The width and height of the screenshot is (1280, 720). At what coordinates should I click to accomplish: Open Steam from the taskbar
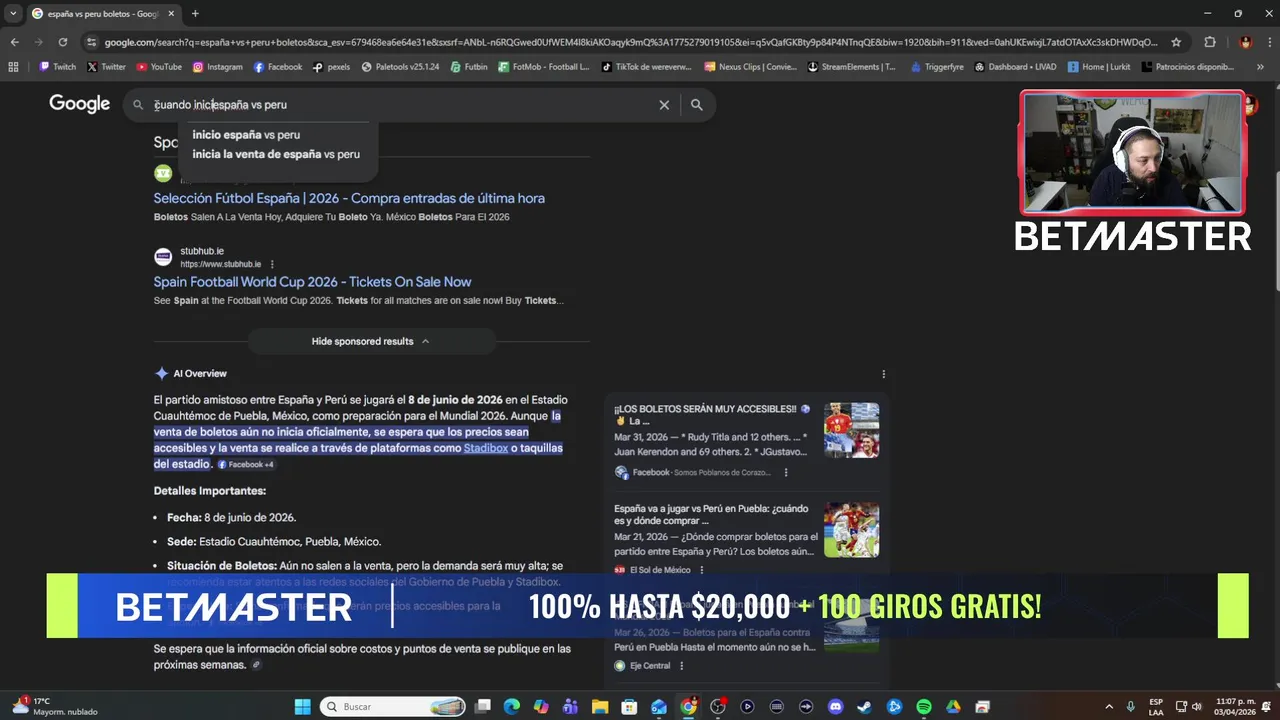point(865,707)
